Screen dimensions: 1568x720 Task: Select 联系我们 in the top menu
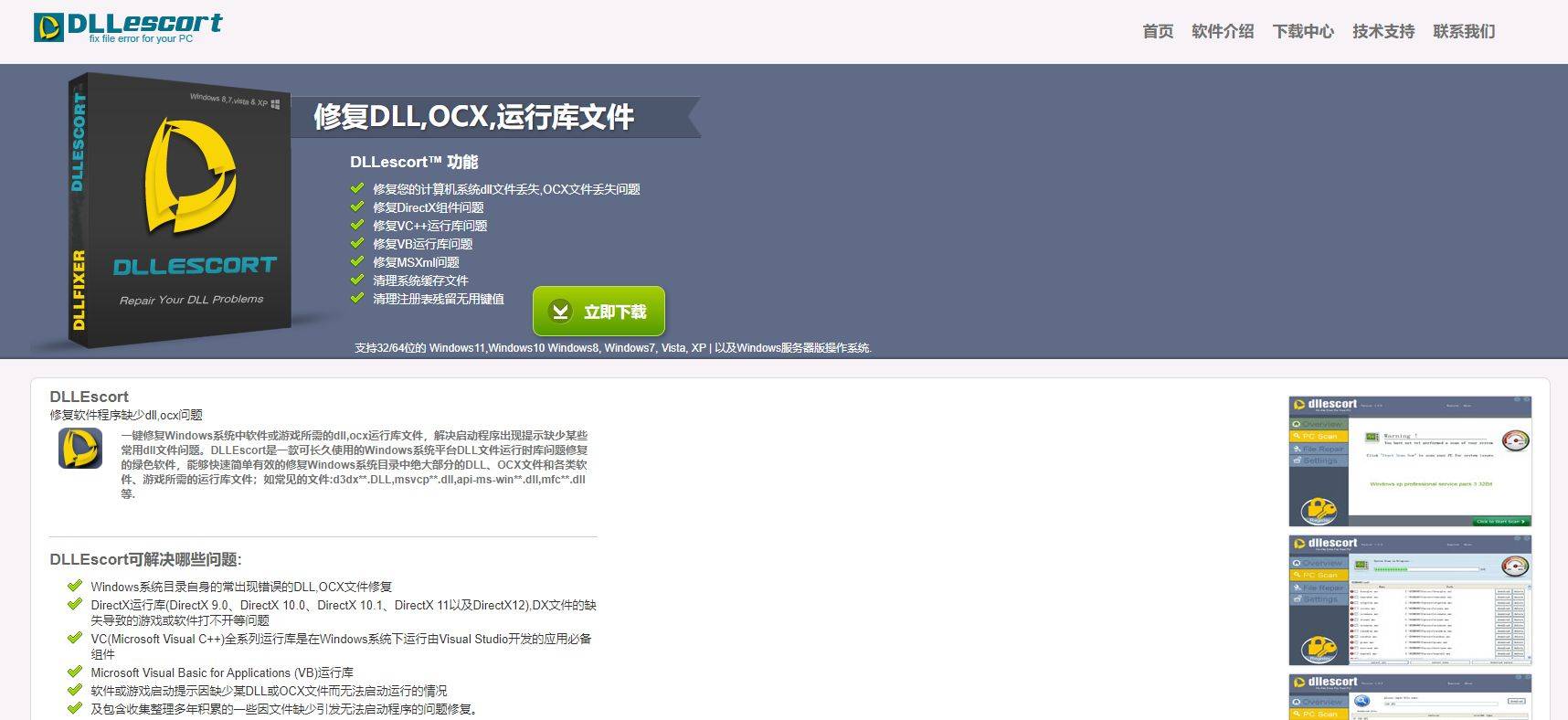click(1464, 31)
